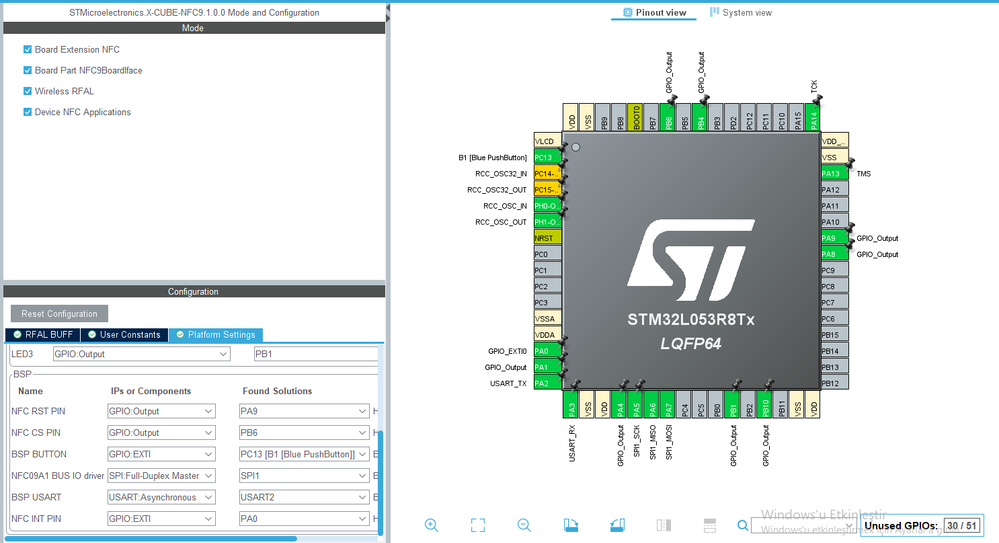Open NFC RST PIN component dropdown
Screen dimensions: 999x543
161,411
